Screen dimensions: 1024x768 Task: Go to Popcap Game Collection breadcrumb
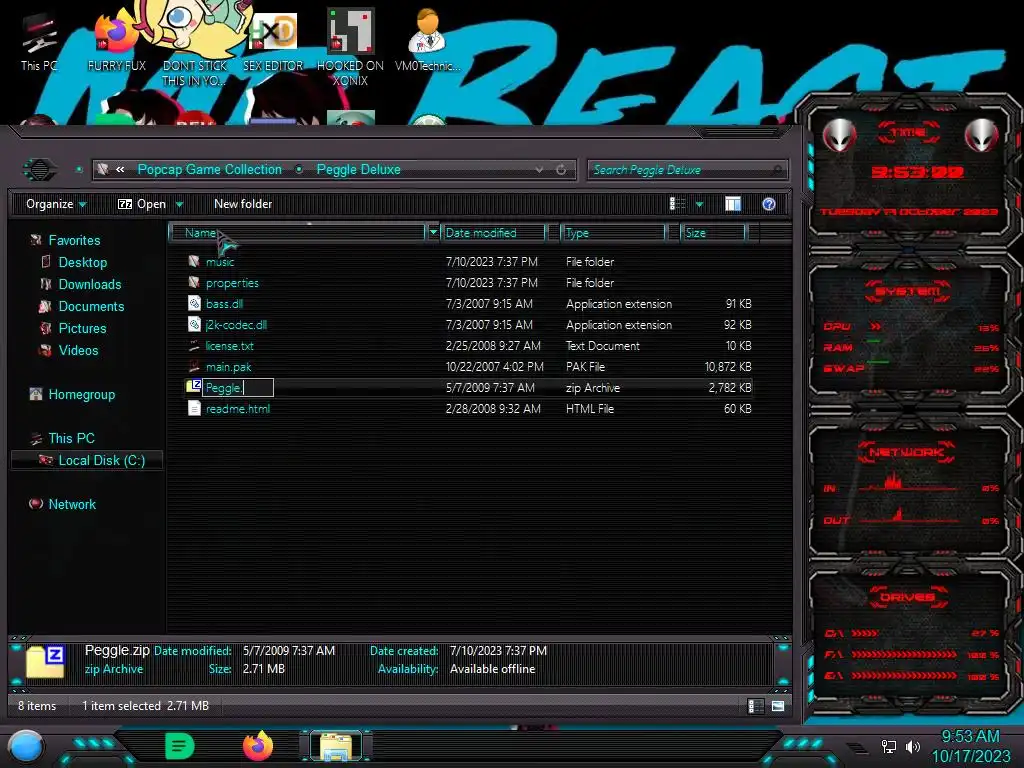[x=210, y=170]
